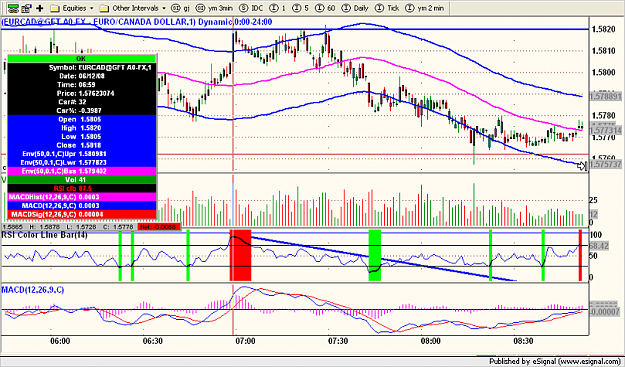Expand the Other Intervals dropdown arrow
This screenshot has width=625, height=367.
(164, 8)
